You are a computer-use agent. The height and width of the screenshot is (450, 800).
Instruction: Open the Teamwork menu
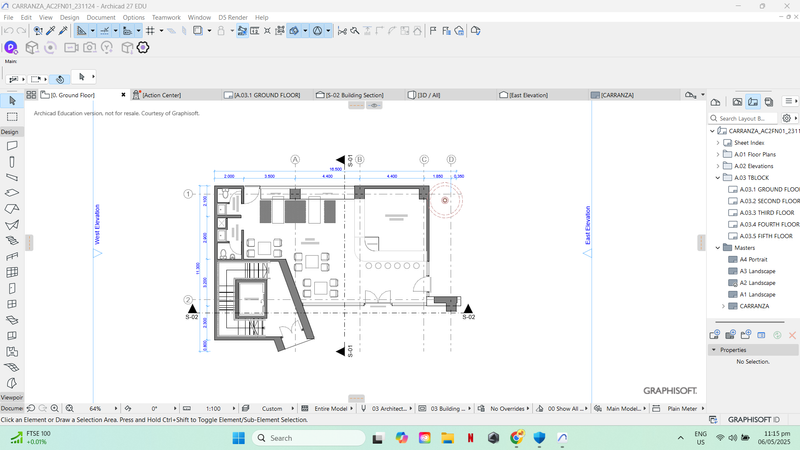[x=166, y=17]
